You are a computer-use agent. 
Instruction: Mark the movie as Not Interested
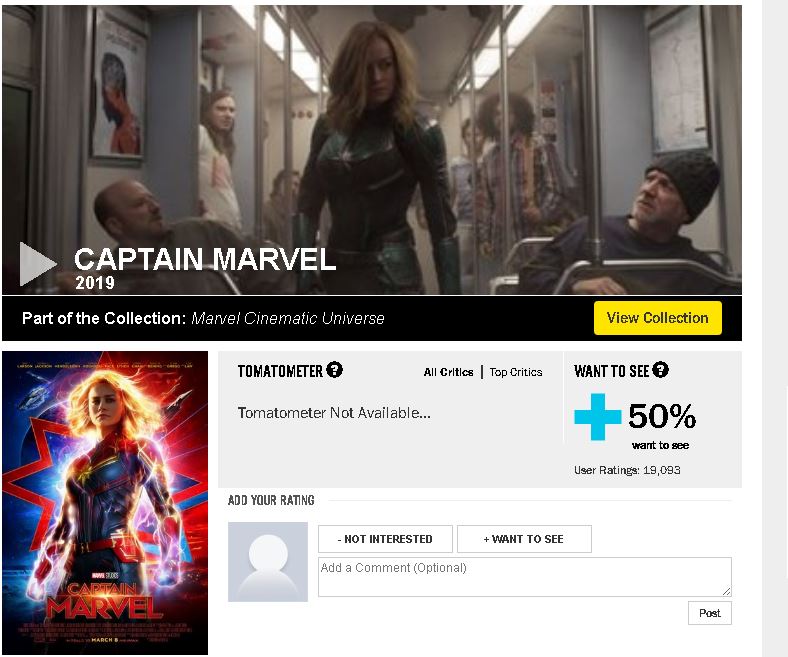[385, 539]
